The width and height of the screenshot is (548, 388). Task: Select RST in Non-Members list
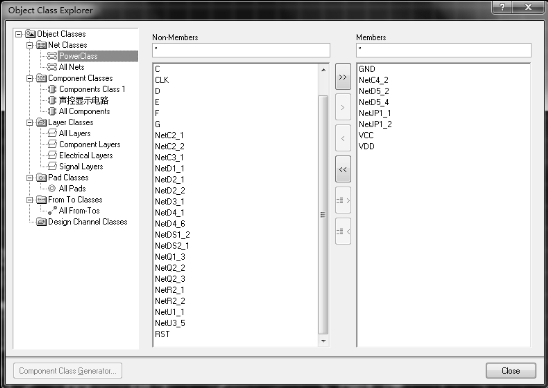point(162,334)
